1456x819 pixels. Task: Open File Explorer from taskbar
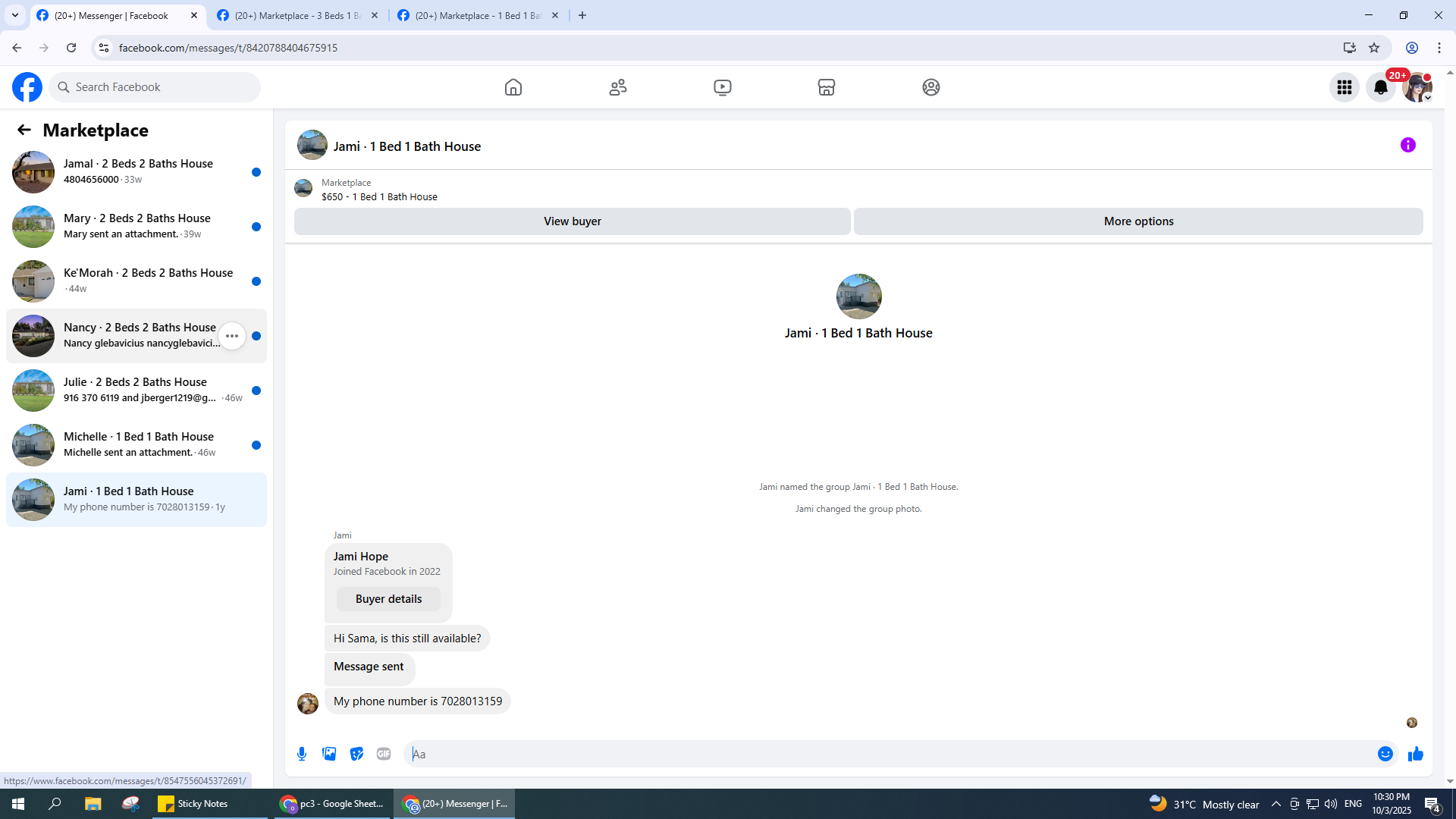pos(93,804)
